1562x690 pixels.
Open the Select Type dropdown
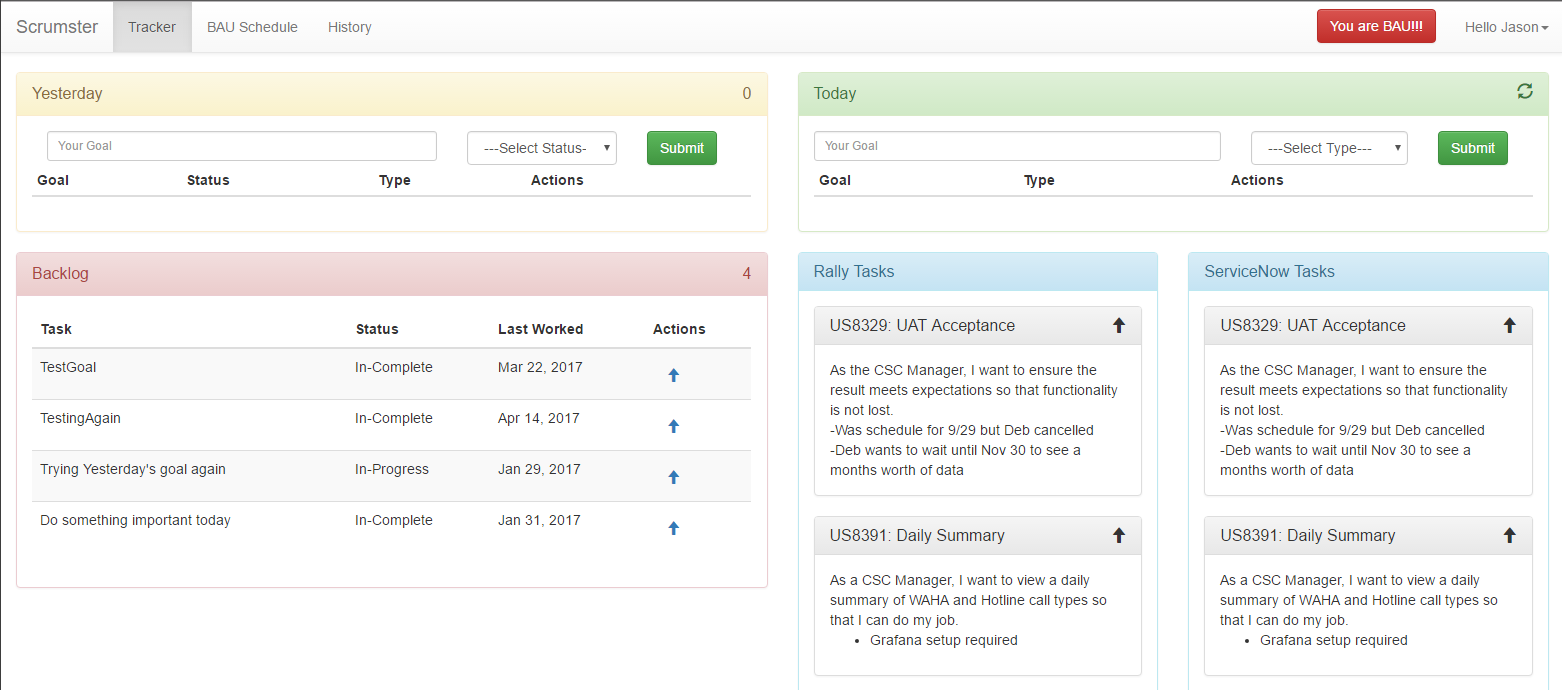[x=1329, y=147]
